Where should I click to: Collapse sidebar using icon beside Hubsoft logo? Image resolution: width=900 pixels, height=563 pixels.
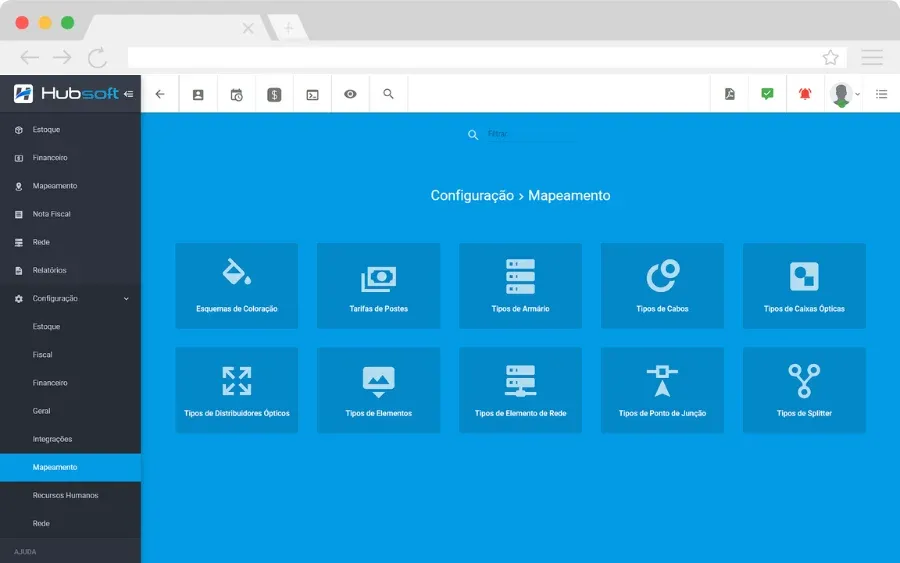pyautogui.click(x=129, y=94)
